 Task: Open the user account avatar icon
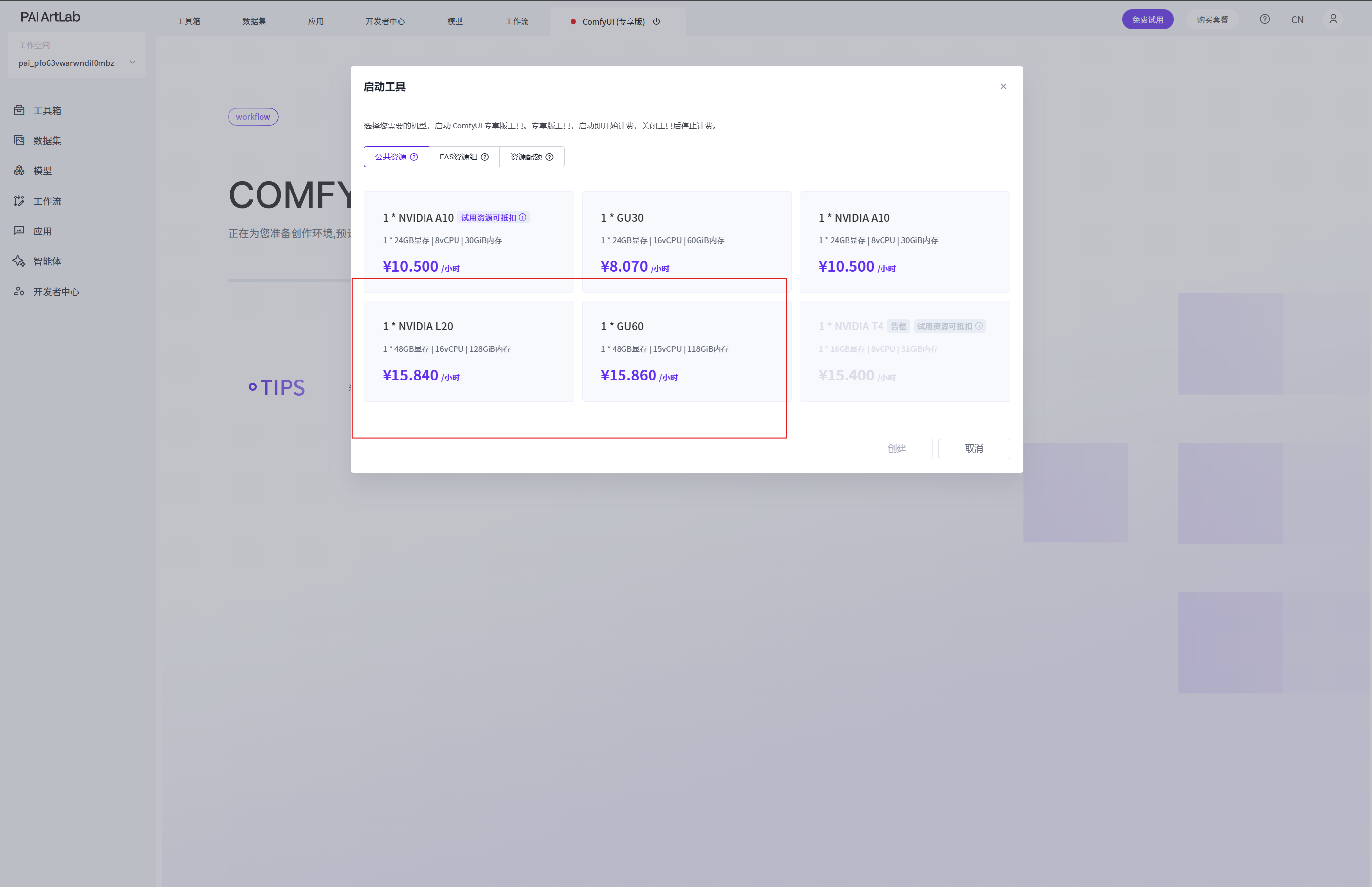tap(1333, 19)
